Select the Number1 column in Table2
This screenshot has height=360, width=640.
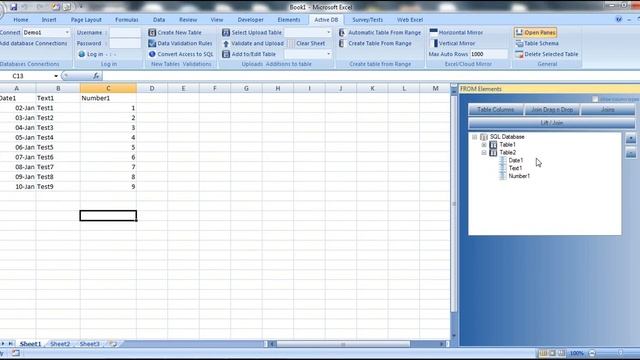(519, 176)
